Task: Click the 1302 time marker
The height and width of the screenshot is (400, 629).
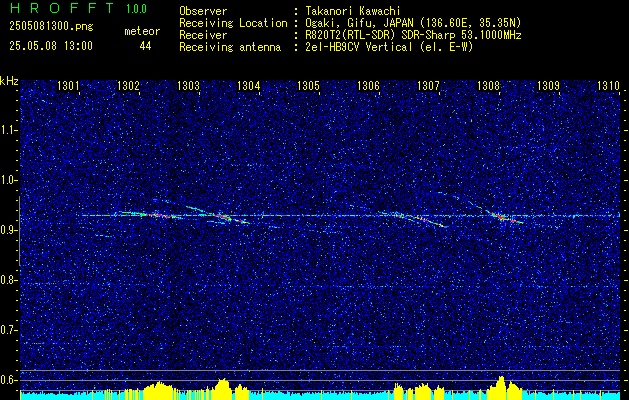Action: click(128, 85)
